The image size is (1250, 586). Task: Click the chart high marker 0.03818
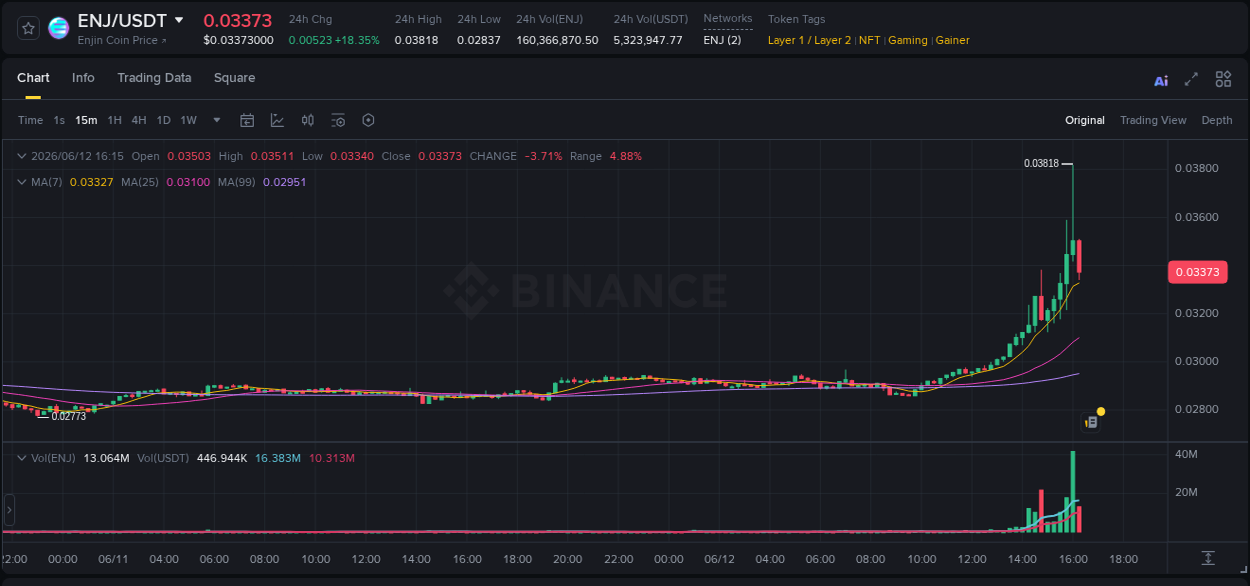pyautogui.click(x=1041, y=163)
